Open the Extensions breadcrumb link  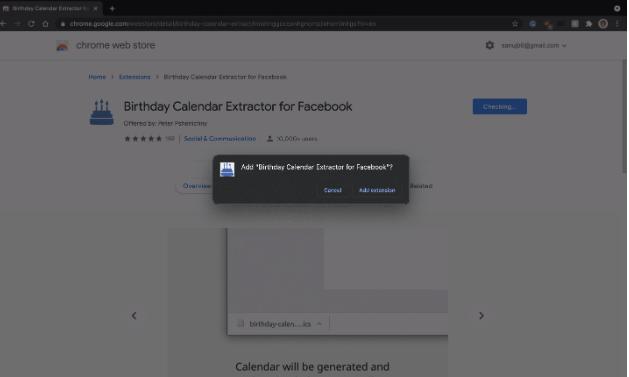click(135, 77)
